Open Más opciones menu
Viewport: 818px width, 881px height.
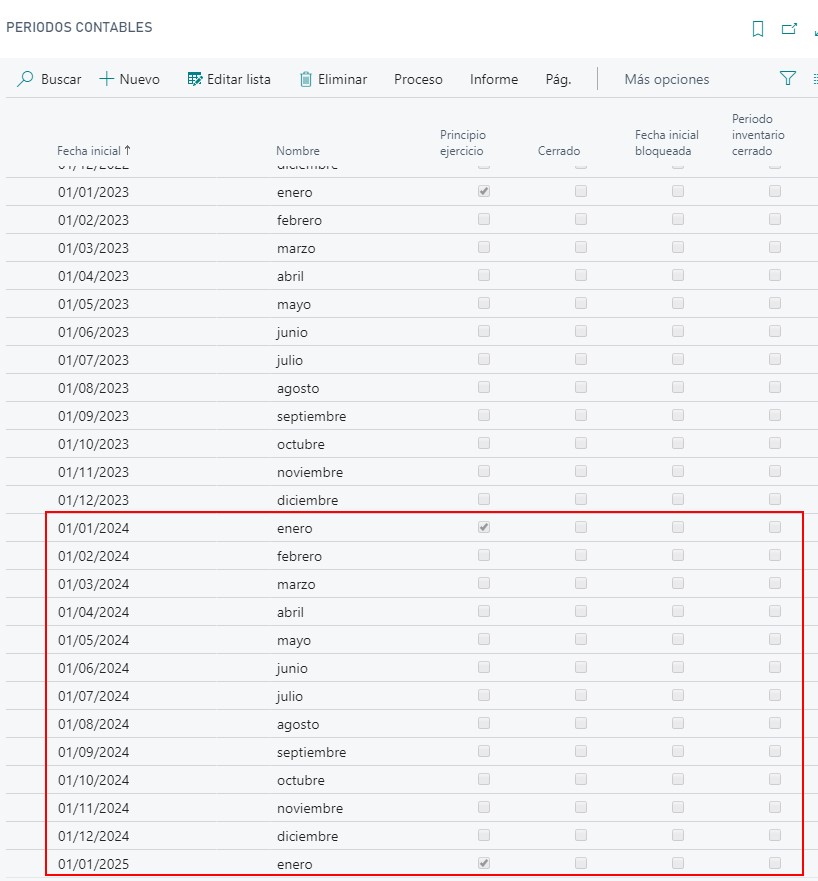click(x=666, y=79)
